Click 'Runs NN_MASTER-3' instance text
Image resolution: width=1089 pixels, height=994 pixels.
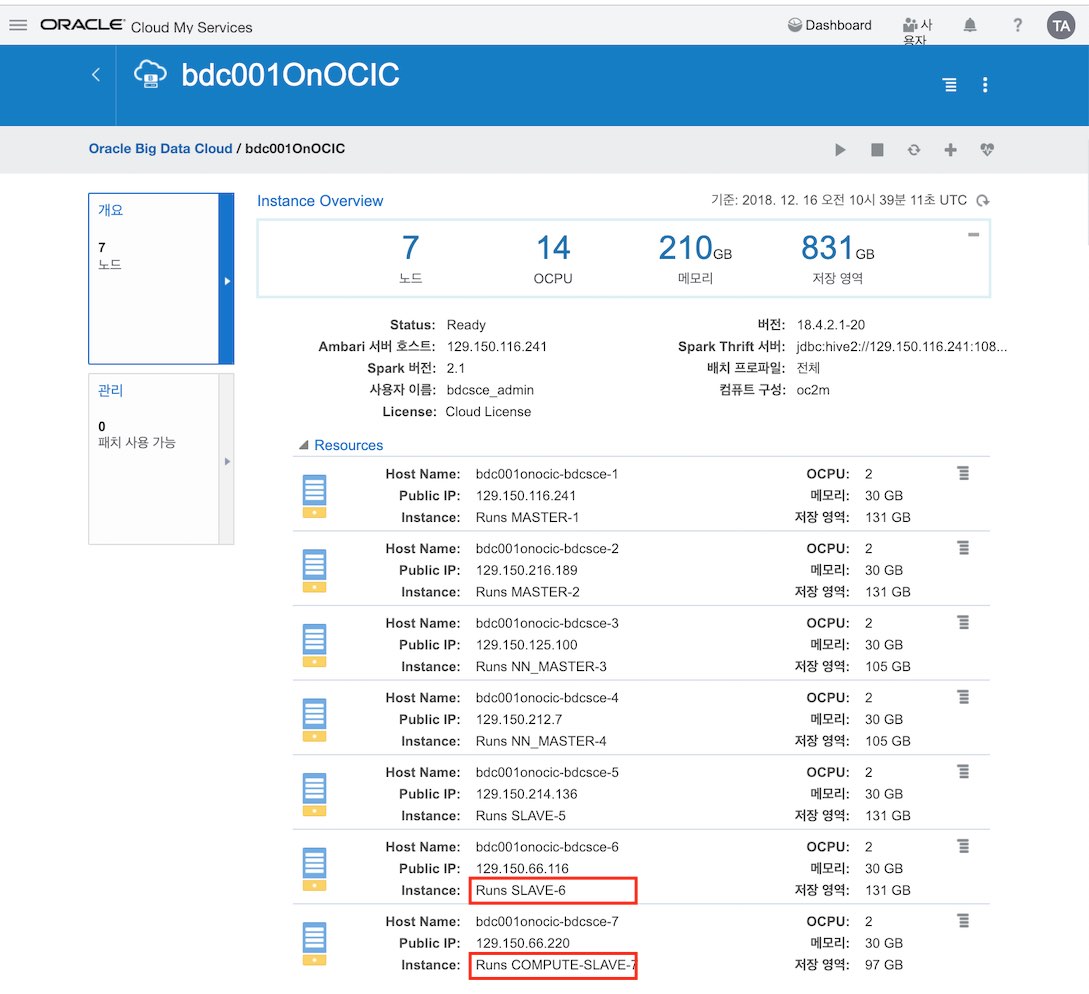tap(541, 667)
